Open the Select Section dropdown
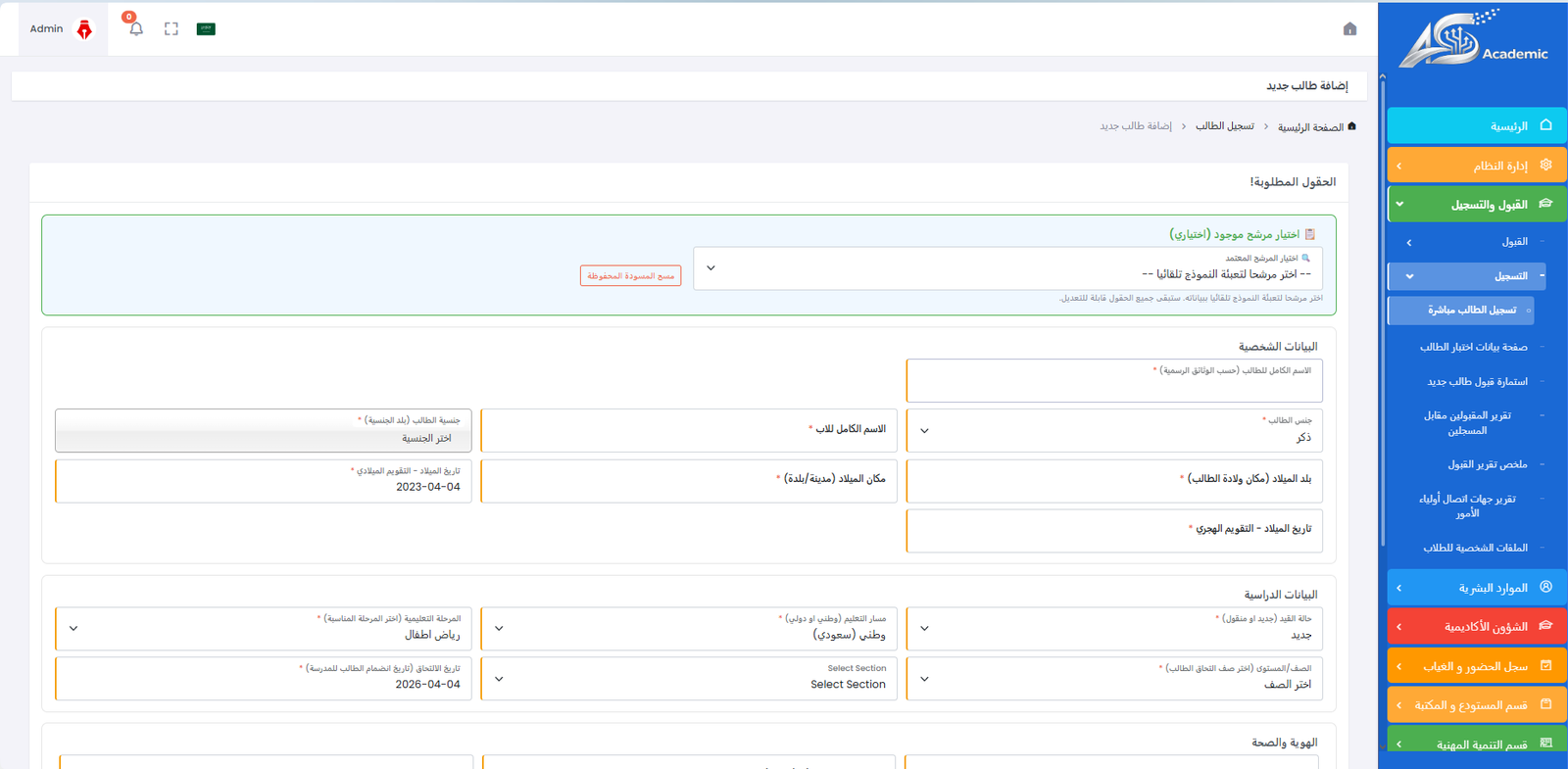 tap(689, 678)
